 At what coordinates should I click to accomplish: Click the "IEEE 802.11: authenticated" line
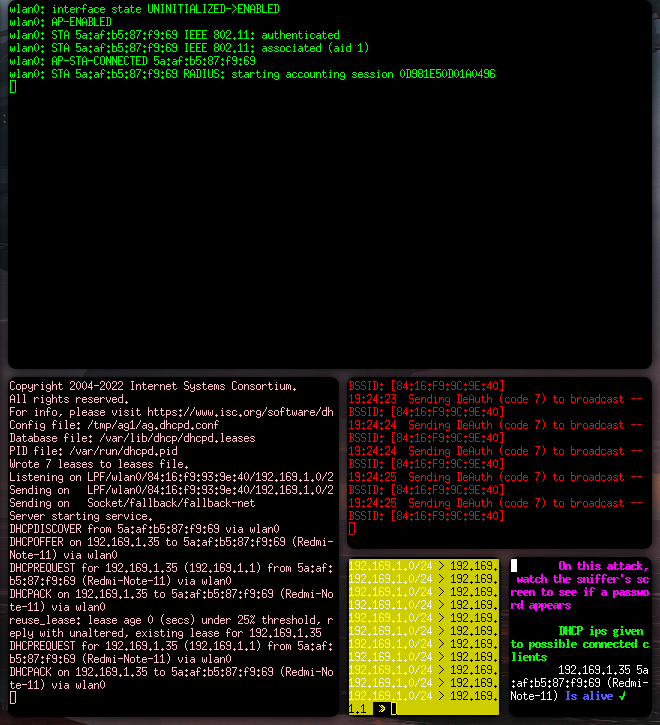pyautogui.click(x=174, y=35)
